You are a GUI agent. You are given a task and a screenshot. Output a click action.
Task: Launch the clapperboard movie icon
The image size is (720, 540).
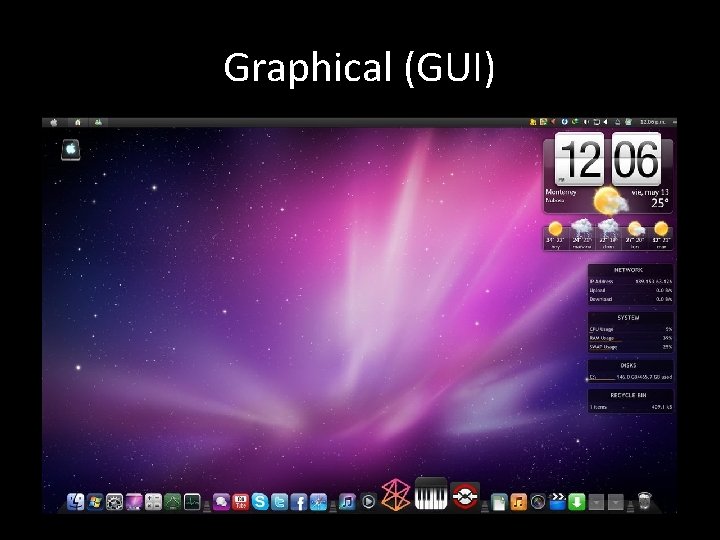557,501
